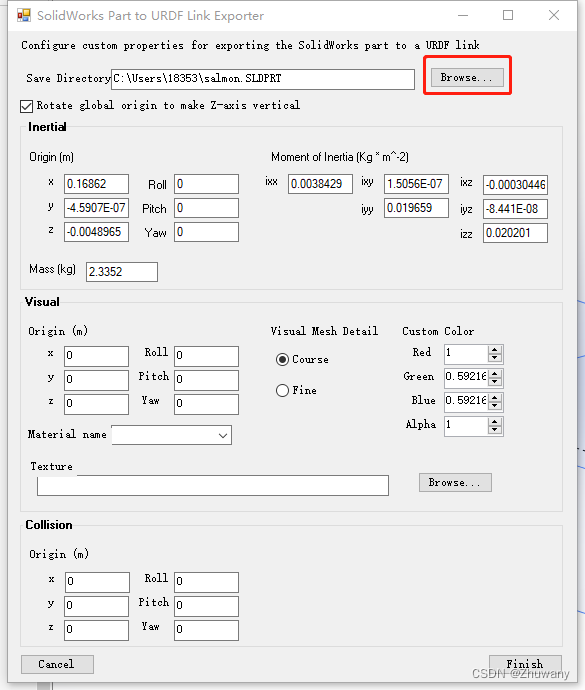The image size is (585, 690).
Task: Click the Inertial Pitch field
Action: [x=206, y=208]
